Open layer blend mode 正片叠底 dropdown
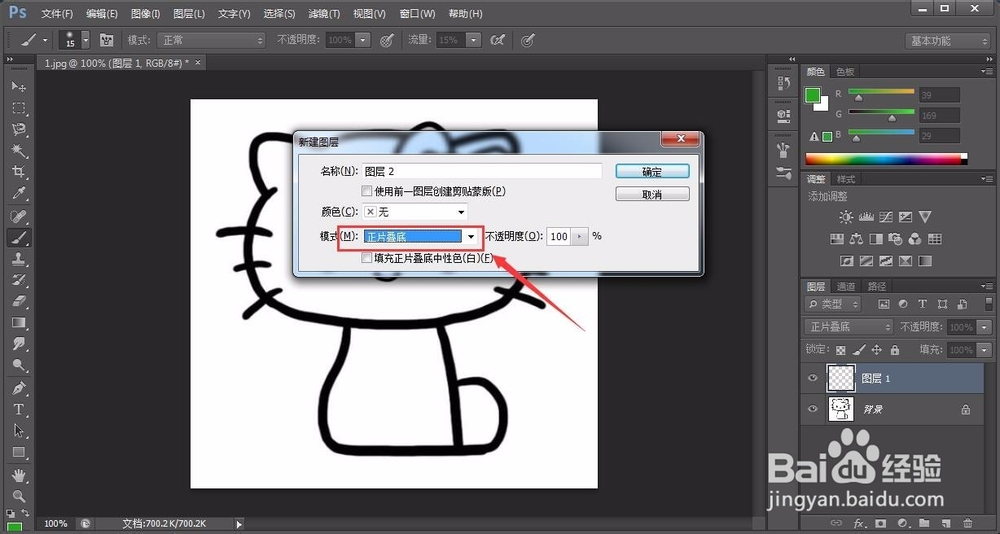Image resolution: width=1000 pixels, height=534 pixels. coord(848,327)
